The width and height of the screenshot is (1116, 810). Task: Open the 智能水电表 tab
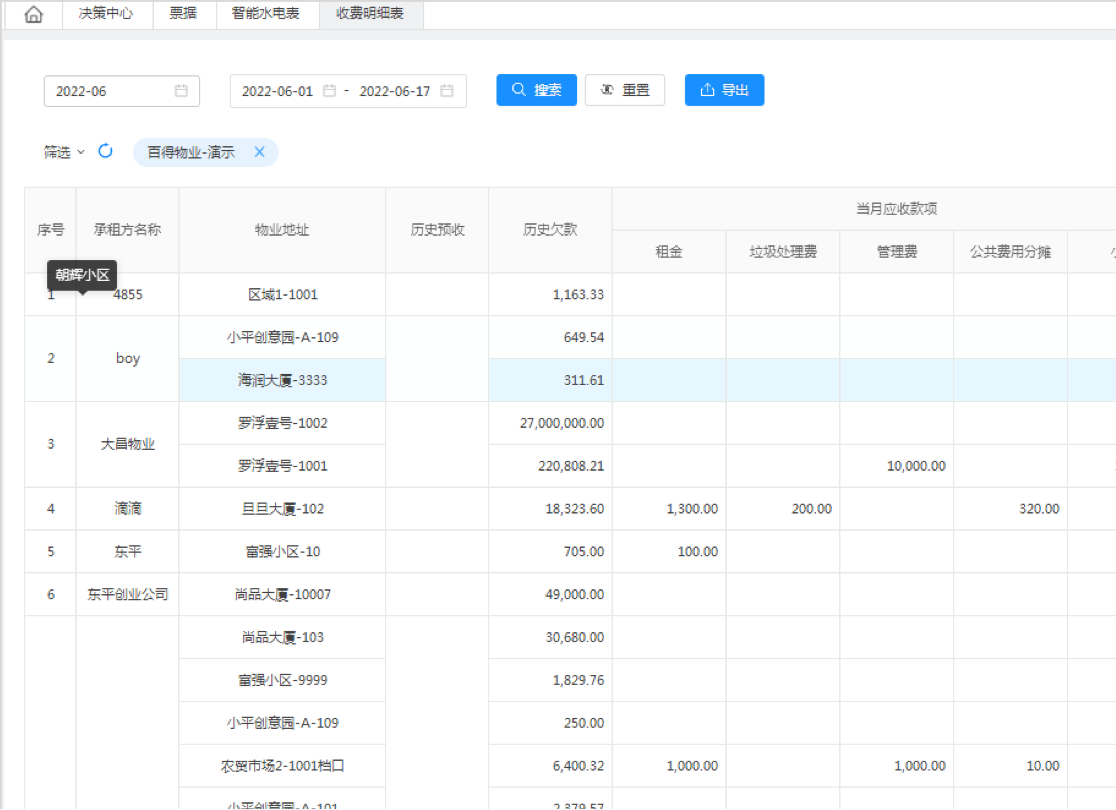pos(265,14)
